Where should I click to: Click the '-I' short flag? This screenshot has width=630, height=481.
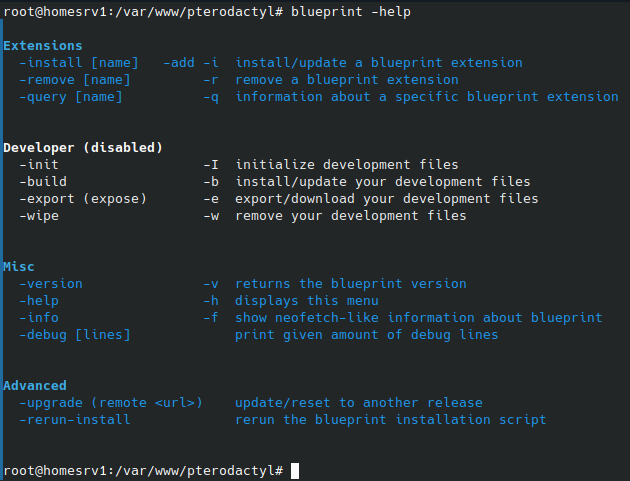point(211,165)
